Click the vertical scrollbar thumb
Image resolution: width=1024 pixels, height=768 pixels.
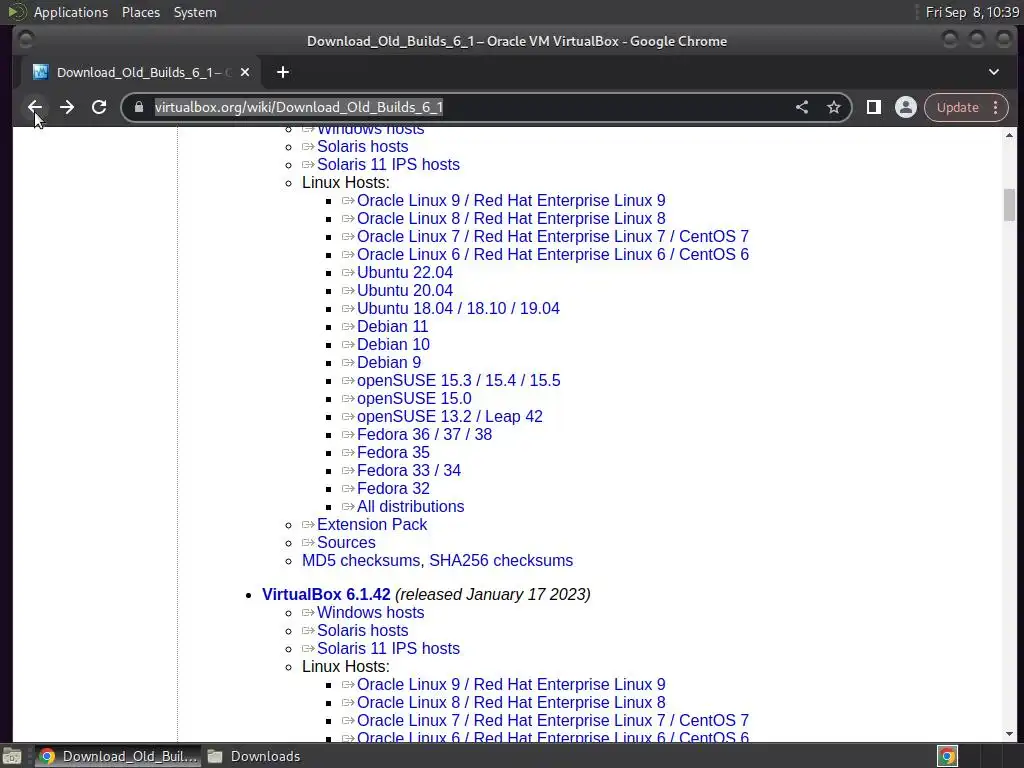click(1010, 205)
